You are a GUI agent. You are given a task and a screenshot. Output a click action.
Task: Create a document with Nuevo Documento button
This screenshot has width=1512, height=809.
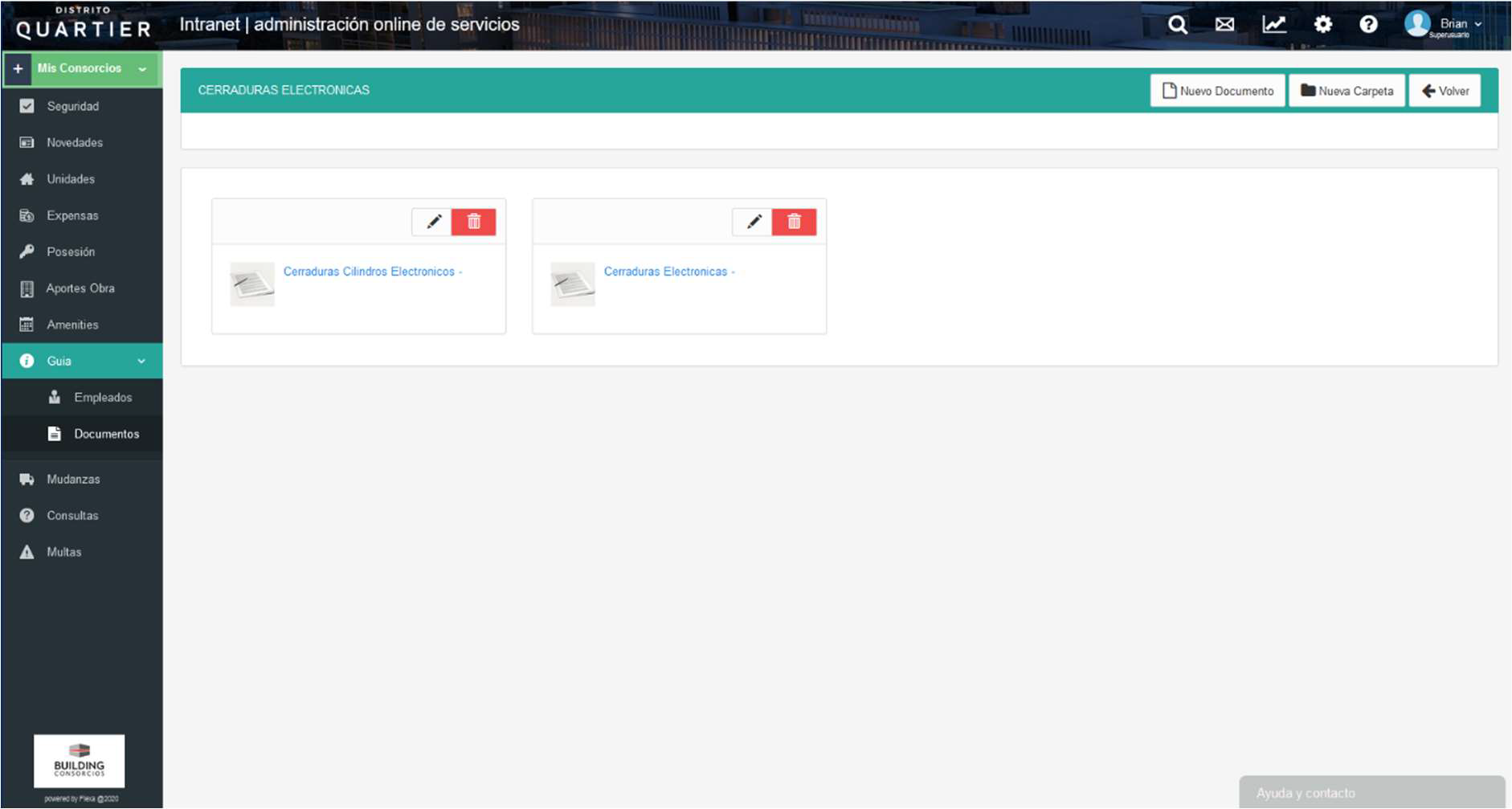pos(1216,91)
